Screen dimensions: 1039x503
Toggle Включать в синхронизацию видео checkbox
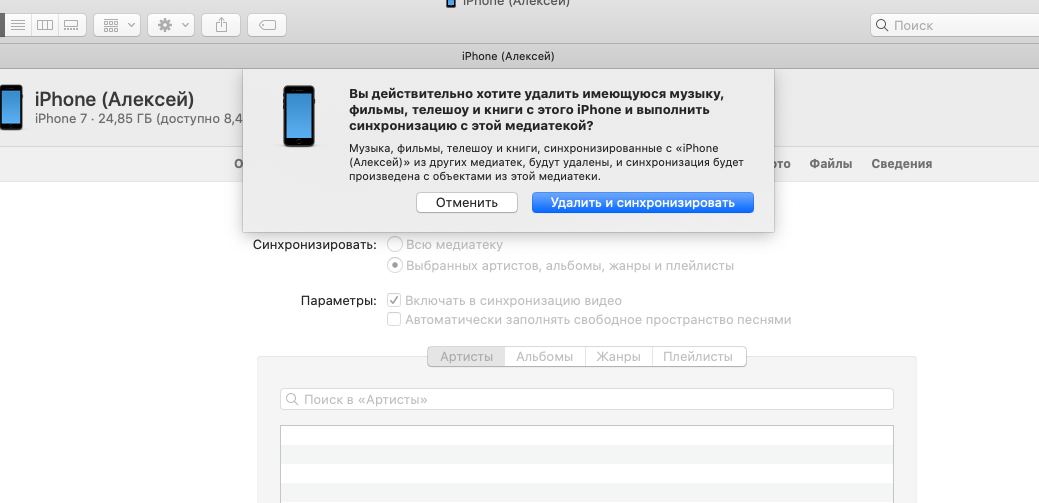tap(394, 300)
